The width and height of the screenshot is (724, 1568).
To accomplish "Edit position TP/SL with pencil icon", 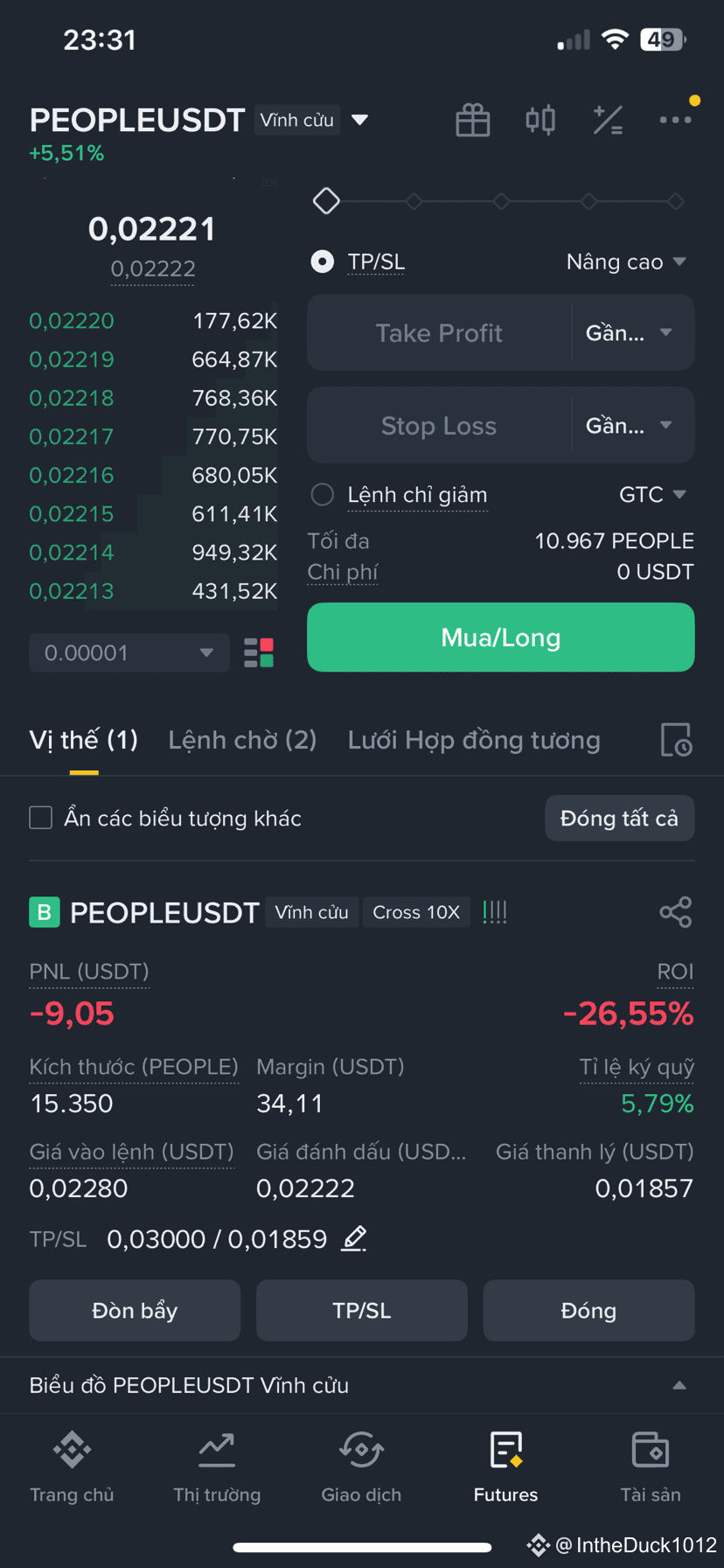I will point(354,1238).
